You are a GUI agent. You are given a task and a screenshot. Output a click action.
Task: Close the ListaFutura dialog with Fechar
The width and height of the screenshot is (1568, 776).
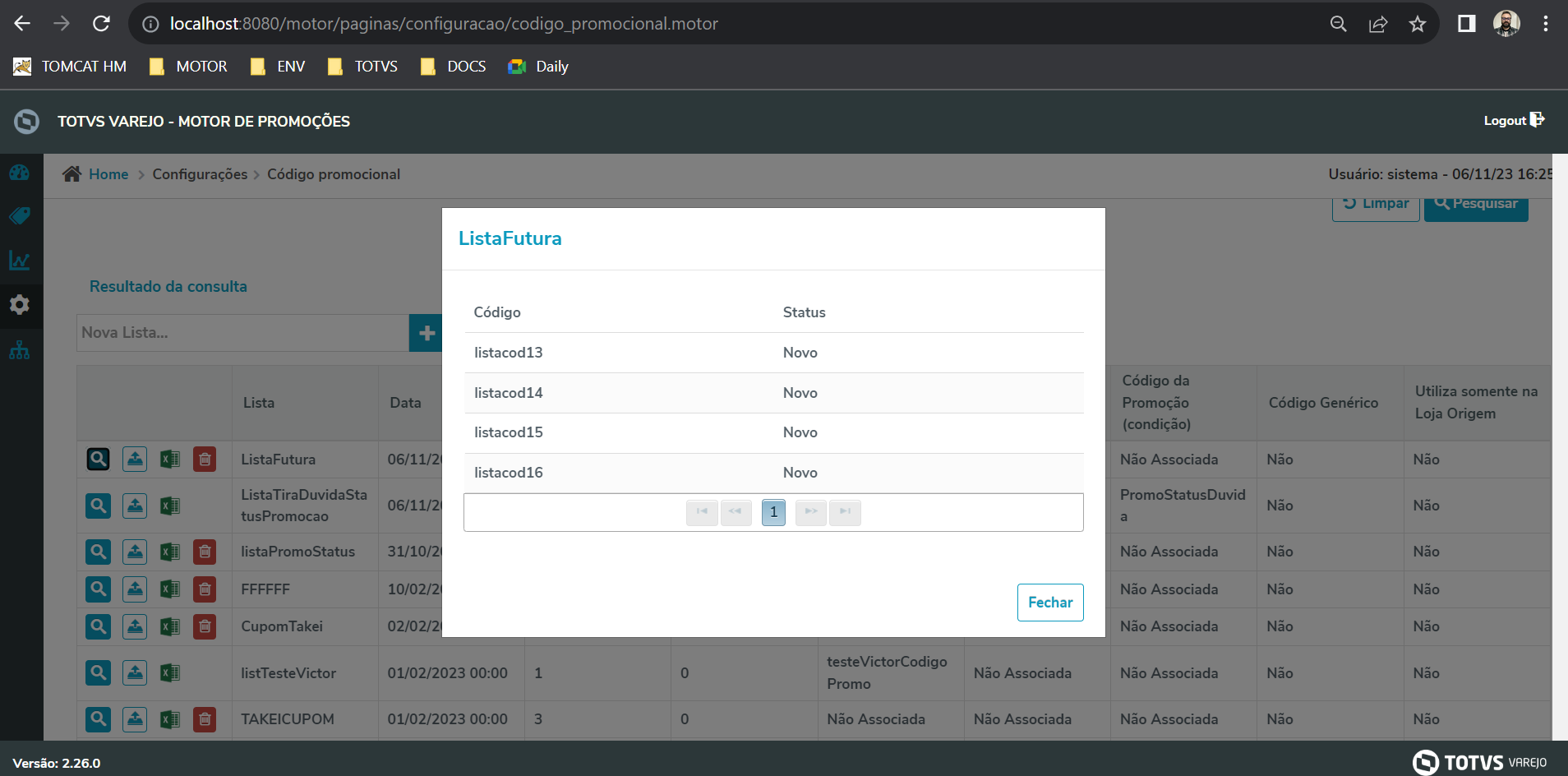1050,603
